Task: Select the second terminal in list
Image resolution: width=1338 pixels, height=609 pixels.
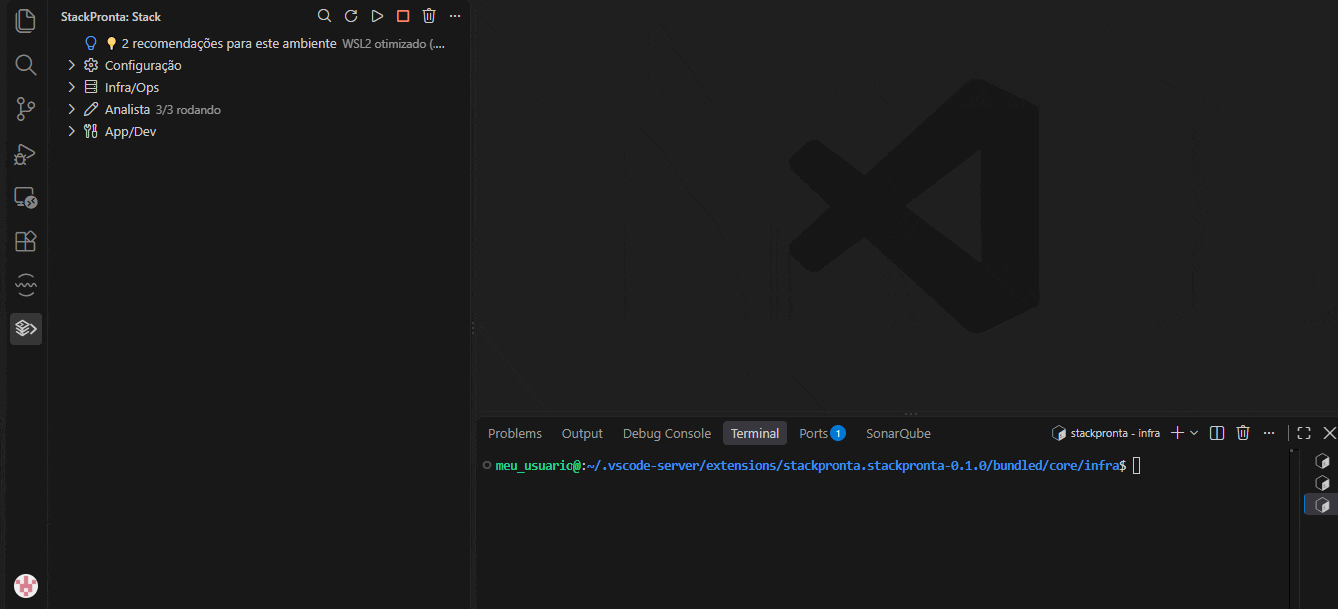Action: [x=1322, y=483]
